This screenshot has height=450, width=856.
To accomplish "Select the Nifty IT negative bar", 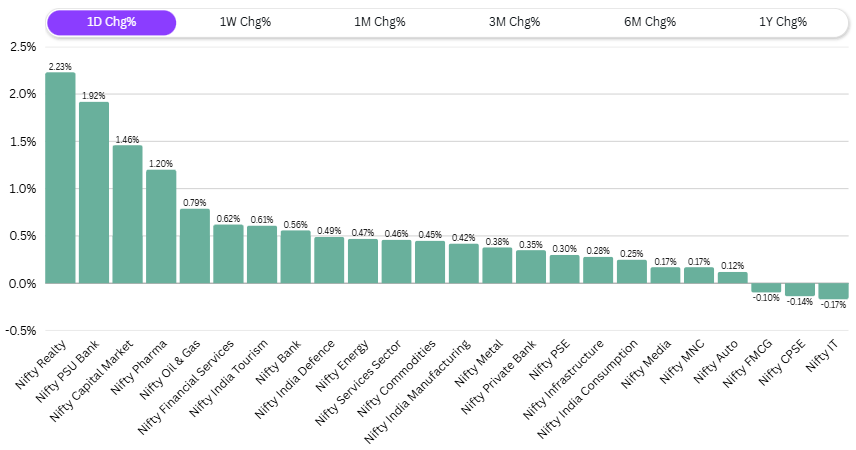I will (x=833, y=291).
